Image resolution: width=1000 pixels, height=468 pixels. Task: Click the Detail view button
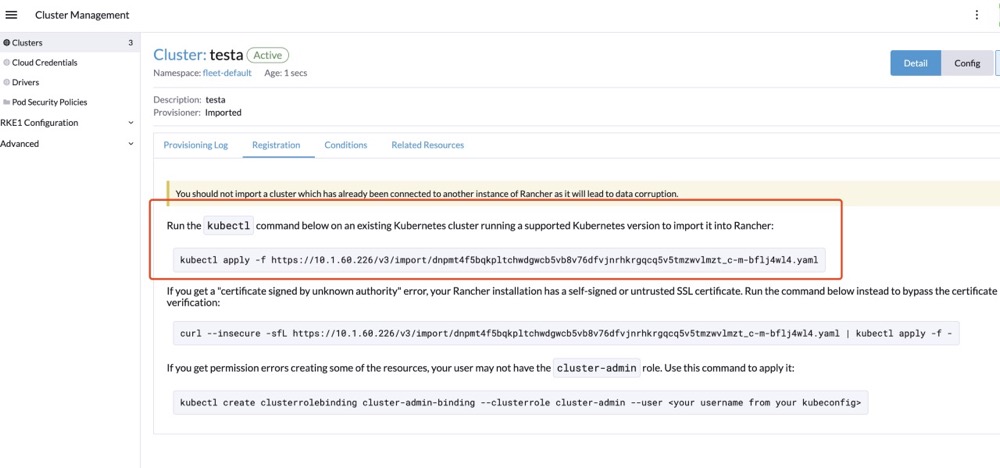[x=915, y=63]
